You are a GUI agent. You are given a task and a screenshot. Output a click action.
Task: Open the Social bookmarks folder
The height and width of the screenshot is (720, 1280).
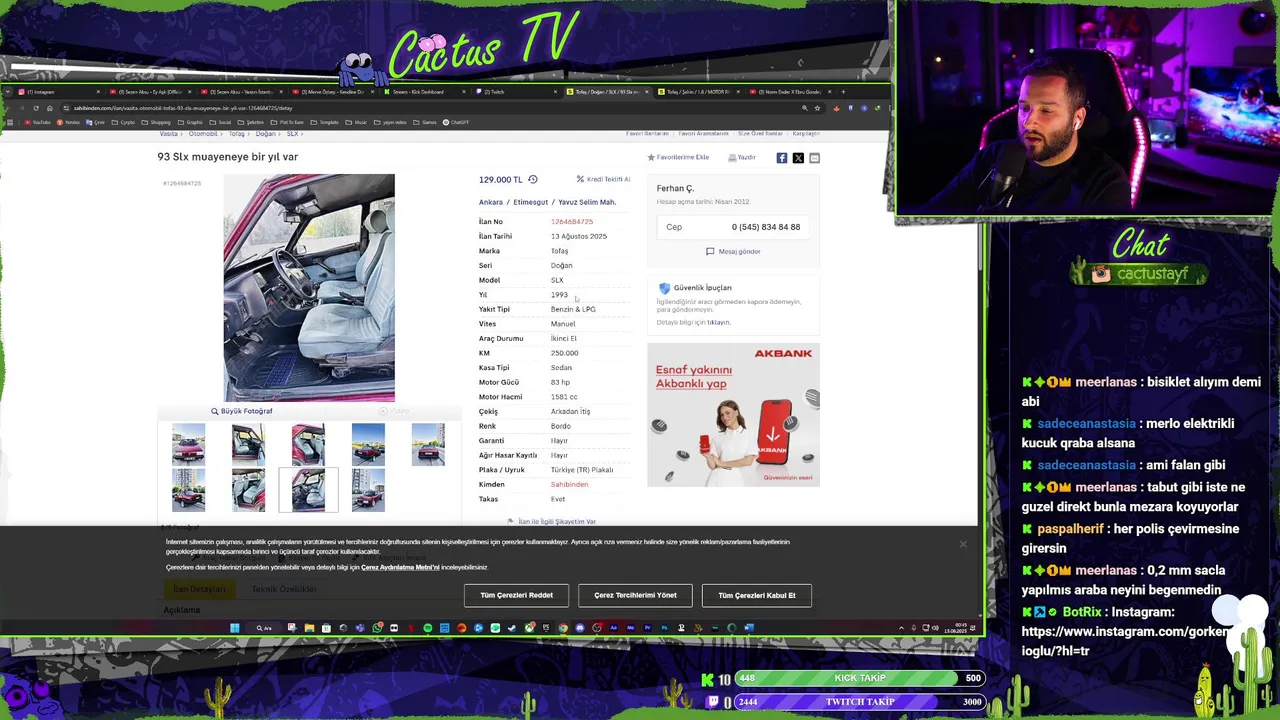(x=220, y=122)
